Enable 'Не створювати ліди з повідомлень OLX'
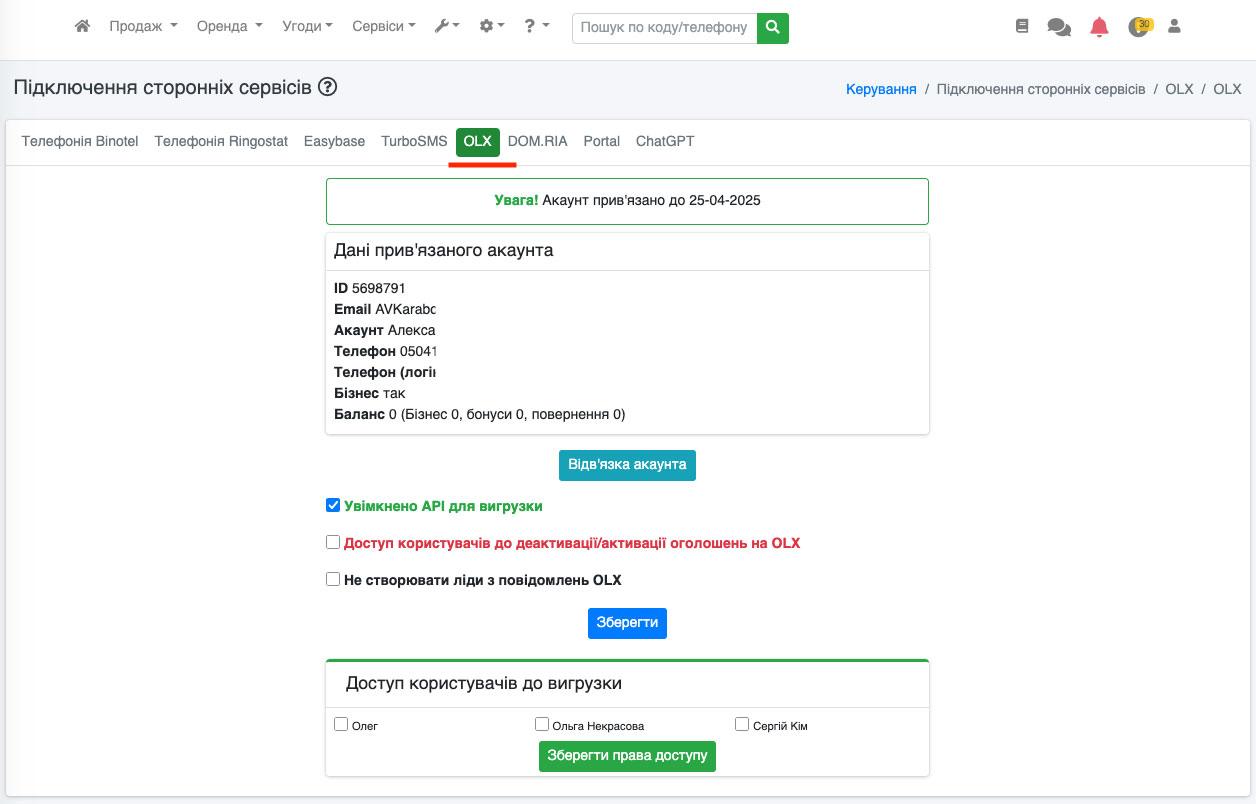 333,579
